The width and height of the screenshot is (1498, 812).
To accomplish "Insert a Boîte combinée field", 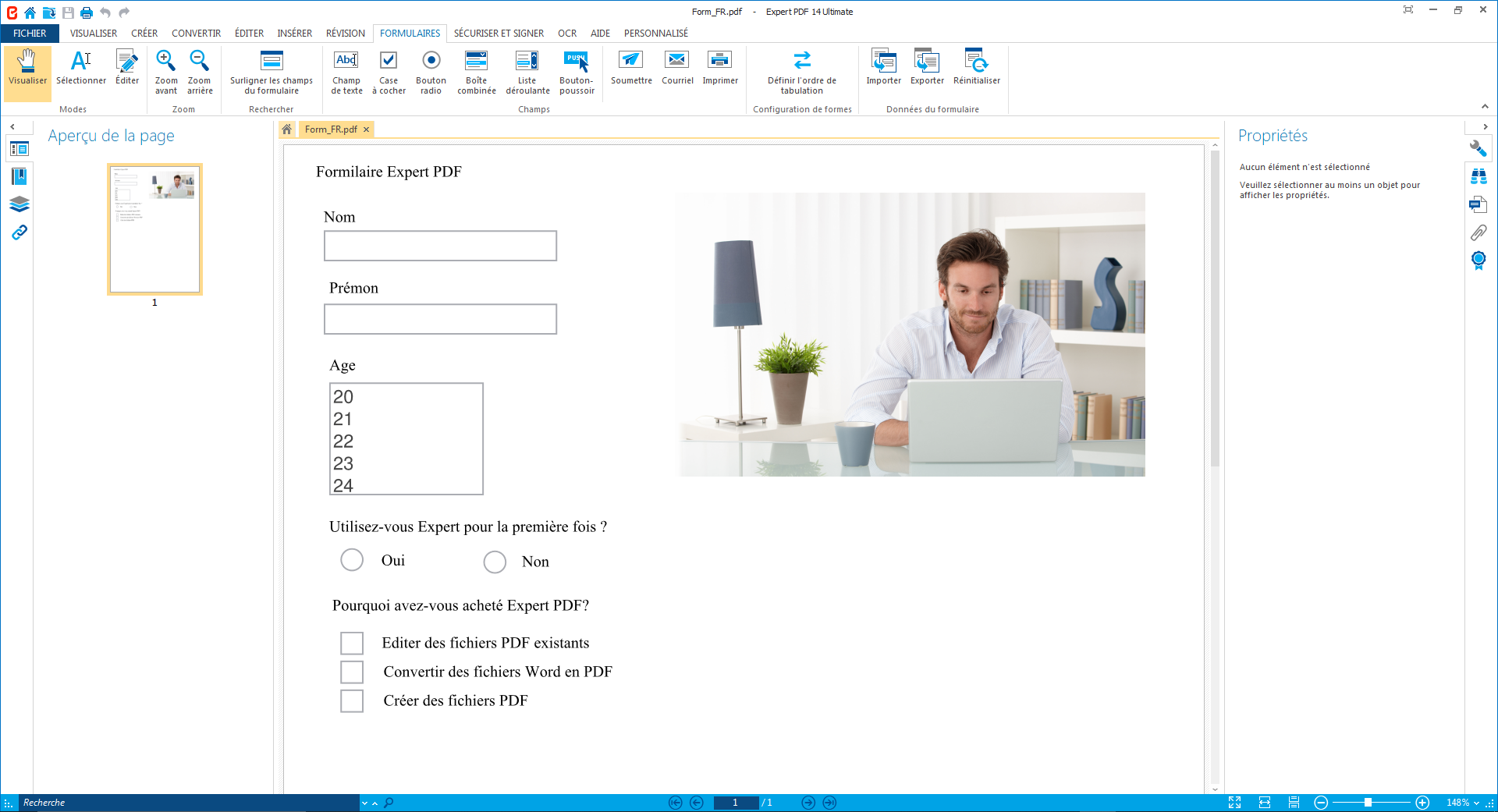I will click(x=477, y=72).
